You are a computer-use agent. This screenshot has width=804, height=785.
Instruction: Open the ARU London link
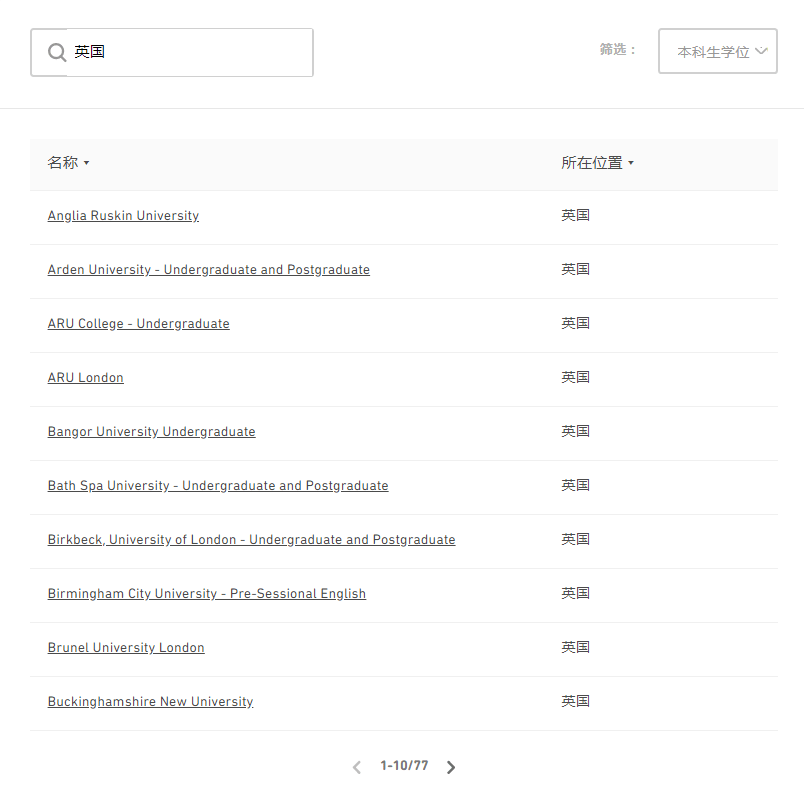pos(85,377)
